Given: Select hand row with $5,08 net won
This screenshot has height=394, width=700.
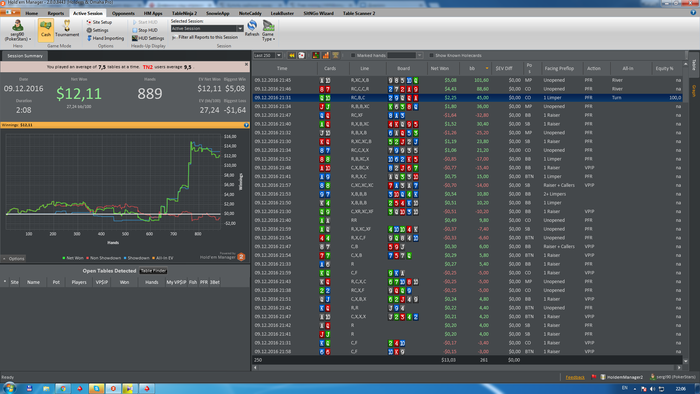Looking at the screenshot, I should [x=467, y=80].
